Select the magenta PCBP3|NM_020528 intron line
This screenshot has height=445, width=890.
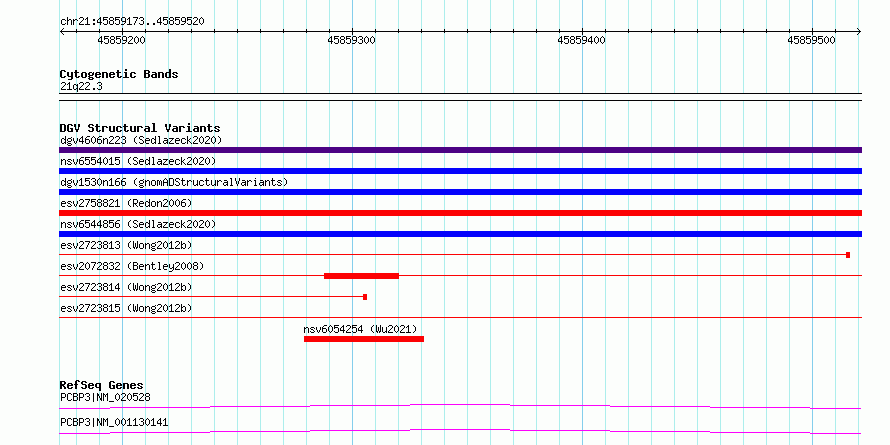[x=460, y=406]
